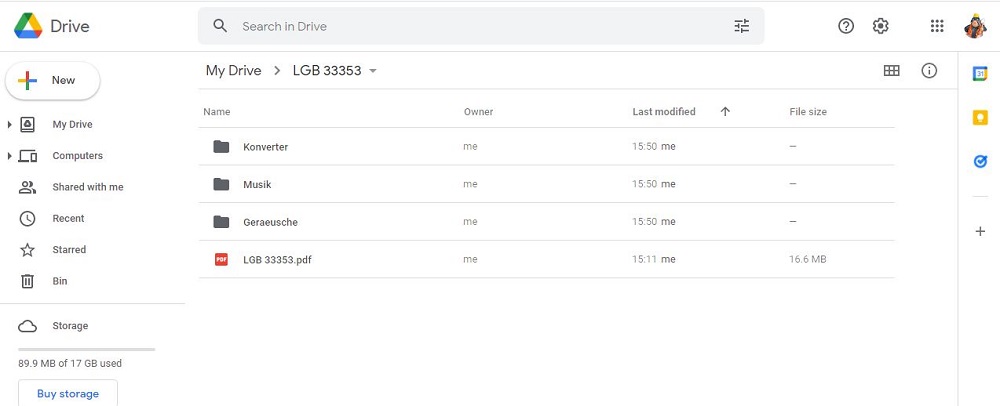Open the Google apps grid icon

coord(937,26)
